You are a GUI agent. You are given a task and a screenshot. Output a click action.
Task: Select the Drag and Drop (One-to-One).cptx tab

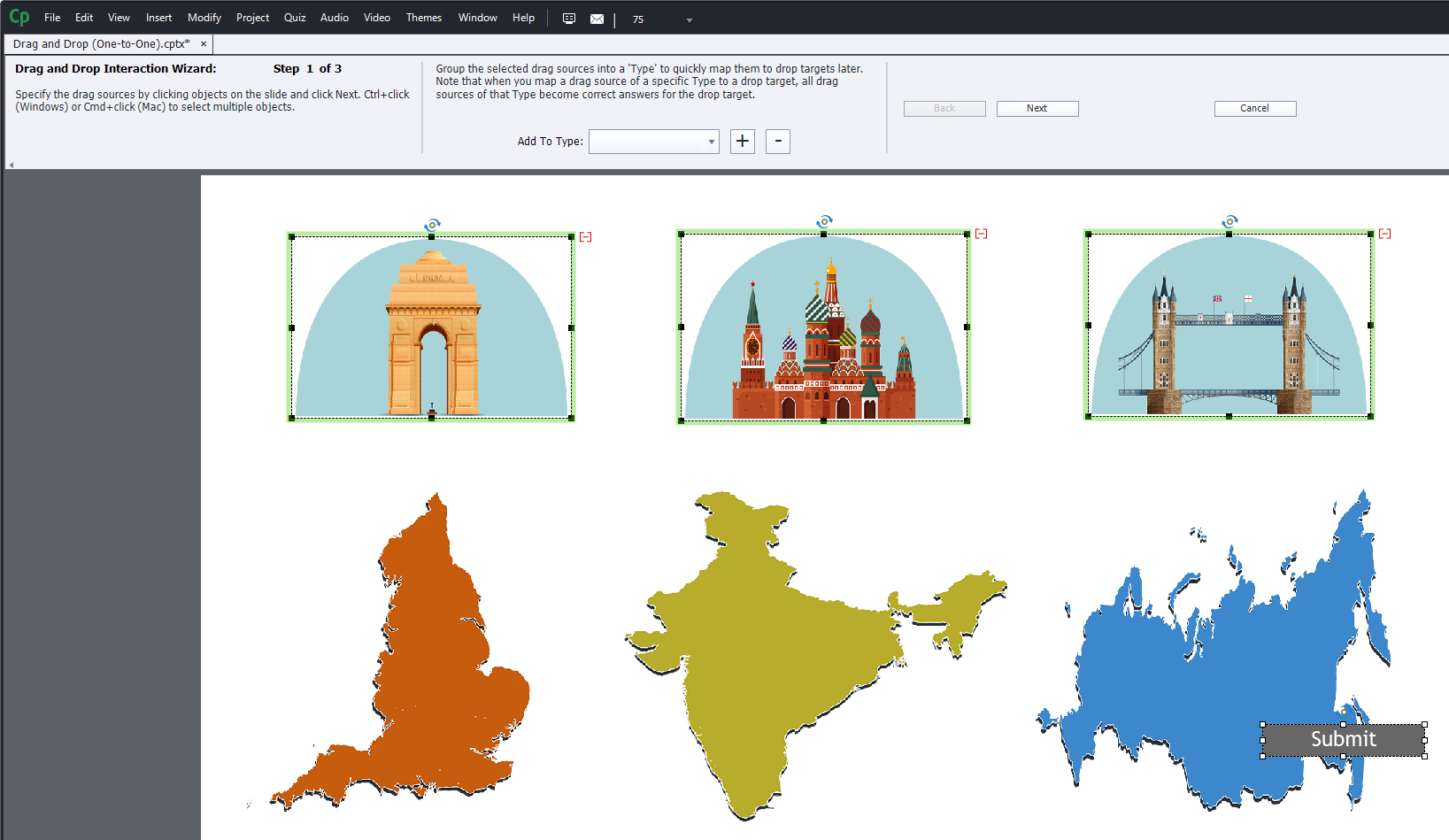[99, 42]
